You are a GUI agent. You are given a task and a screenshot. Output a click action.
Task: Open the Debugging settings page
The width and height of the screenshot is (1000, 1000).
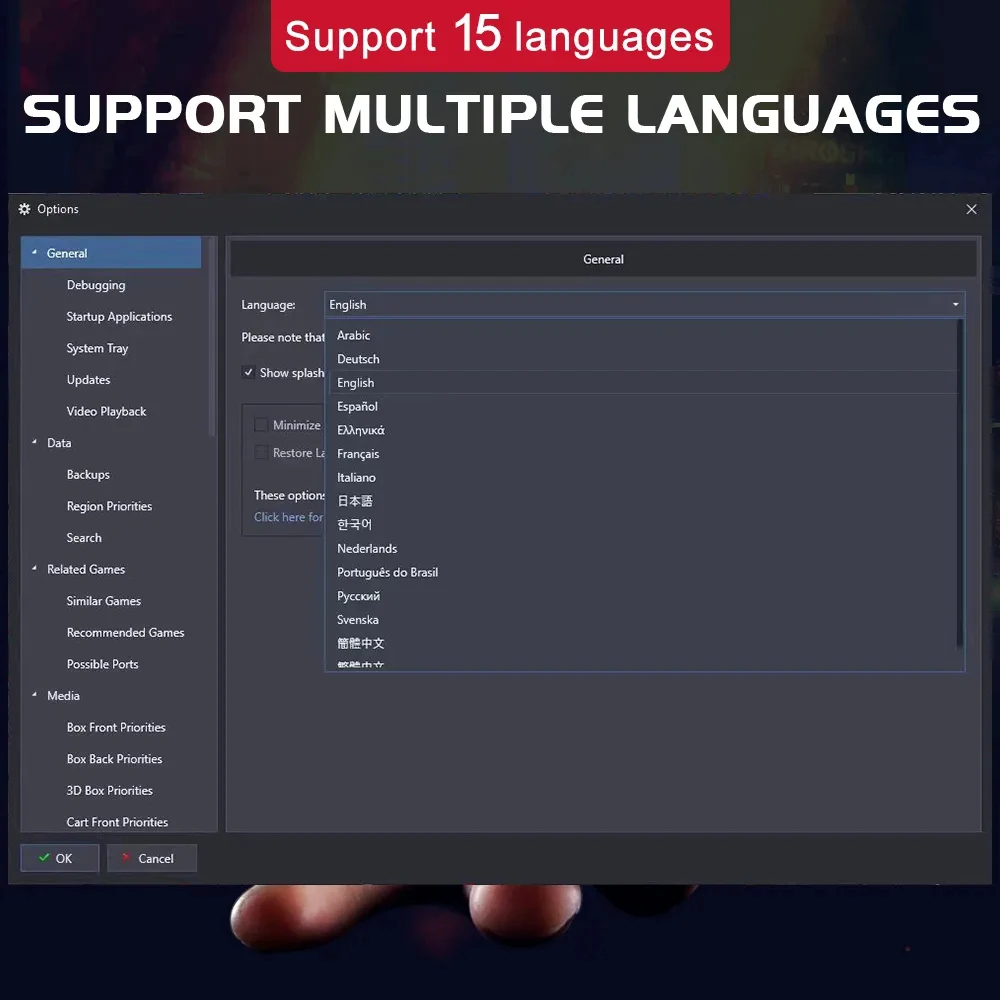(x=96, y=285)
